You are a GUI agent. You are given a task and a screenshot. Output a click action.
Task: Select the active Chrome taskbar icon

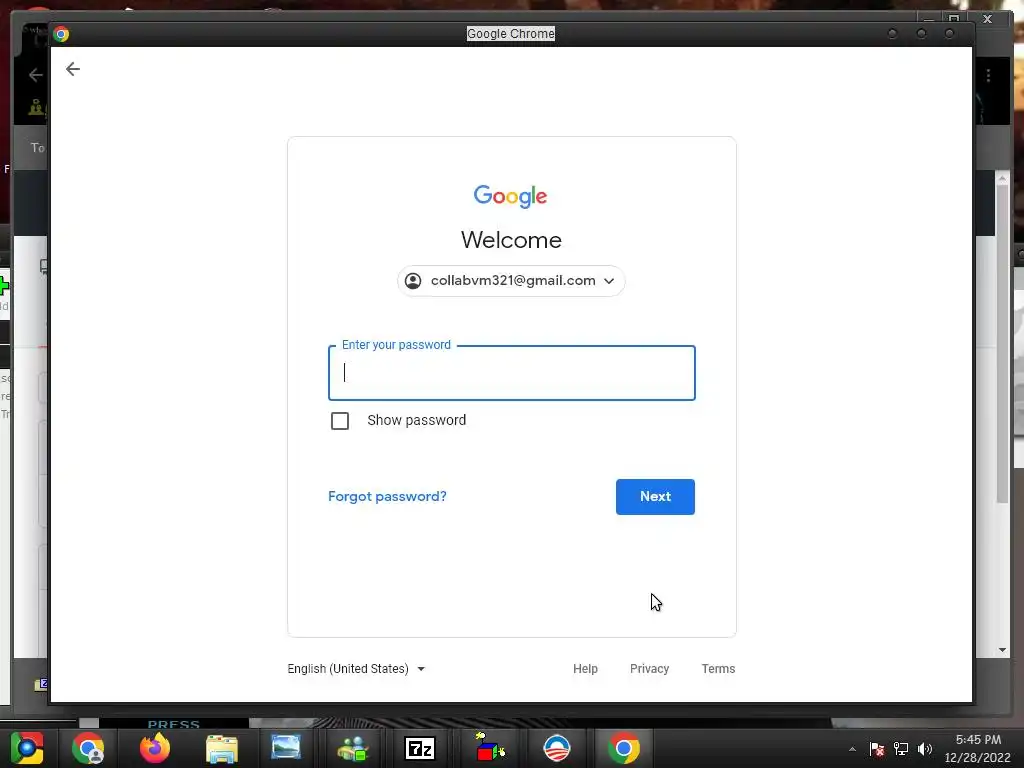(x=624, y=748)
